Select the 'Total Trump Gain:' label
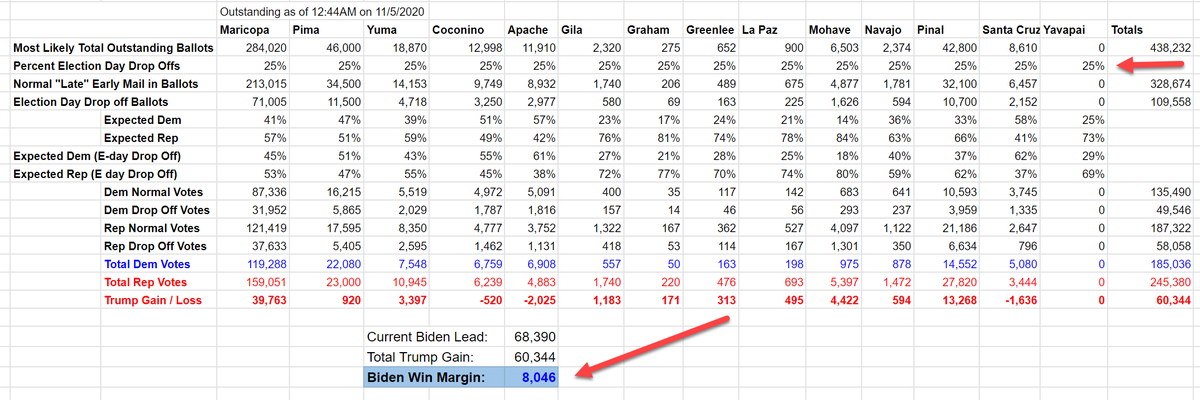 point(422,356)
